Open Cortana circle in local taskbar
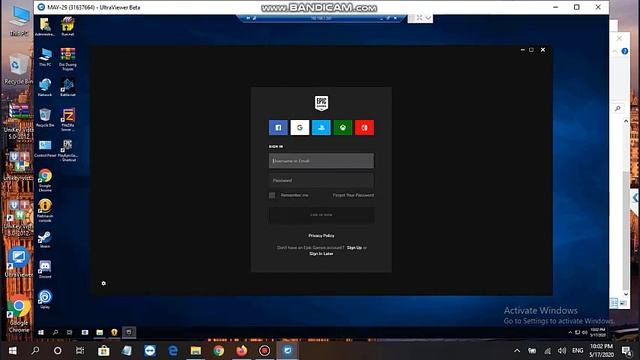 coord(58,351)
